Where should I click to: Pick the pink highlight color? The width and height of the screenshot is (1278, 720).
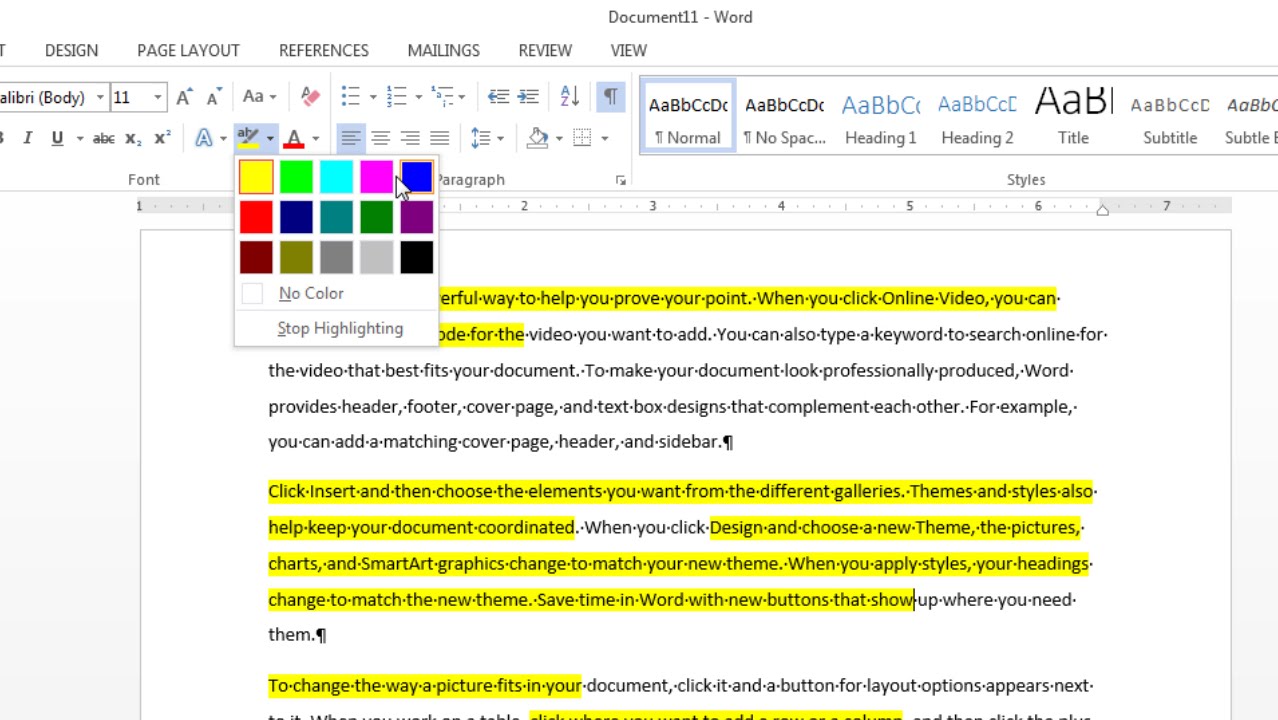(376, 177)
